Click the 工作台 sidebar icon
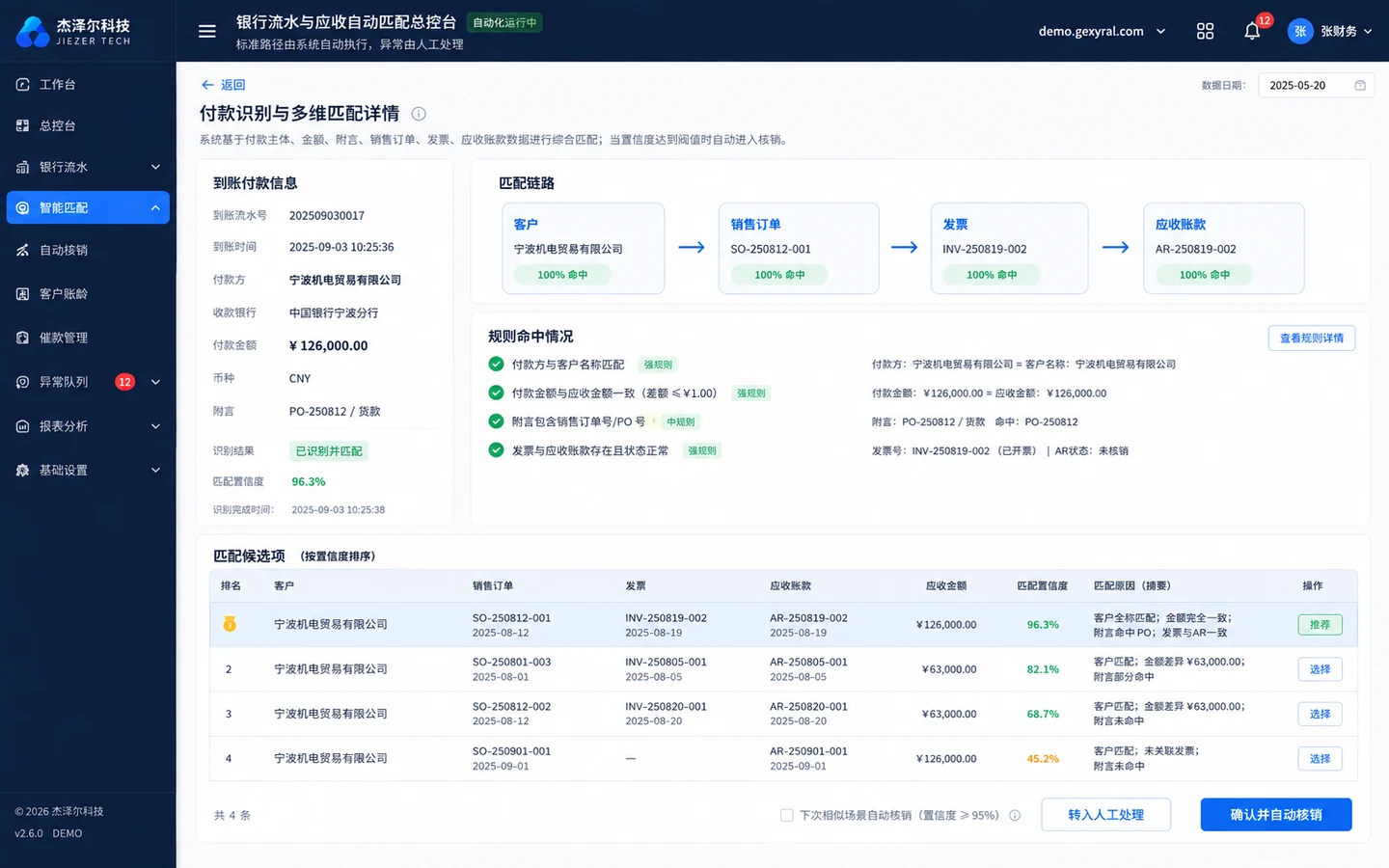The height and width of the screenshot is (868, 1389). pos(22,84)
